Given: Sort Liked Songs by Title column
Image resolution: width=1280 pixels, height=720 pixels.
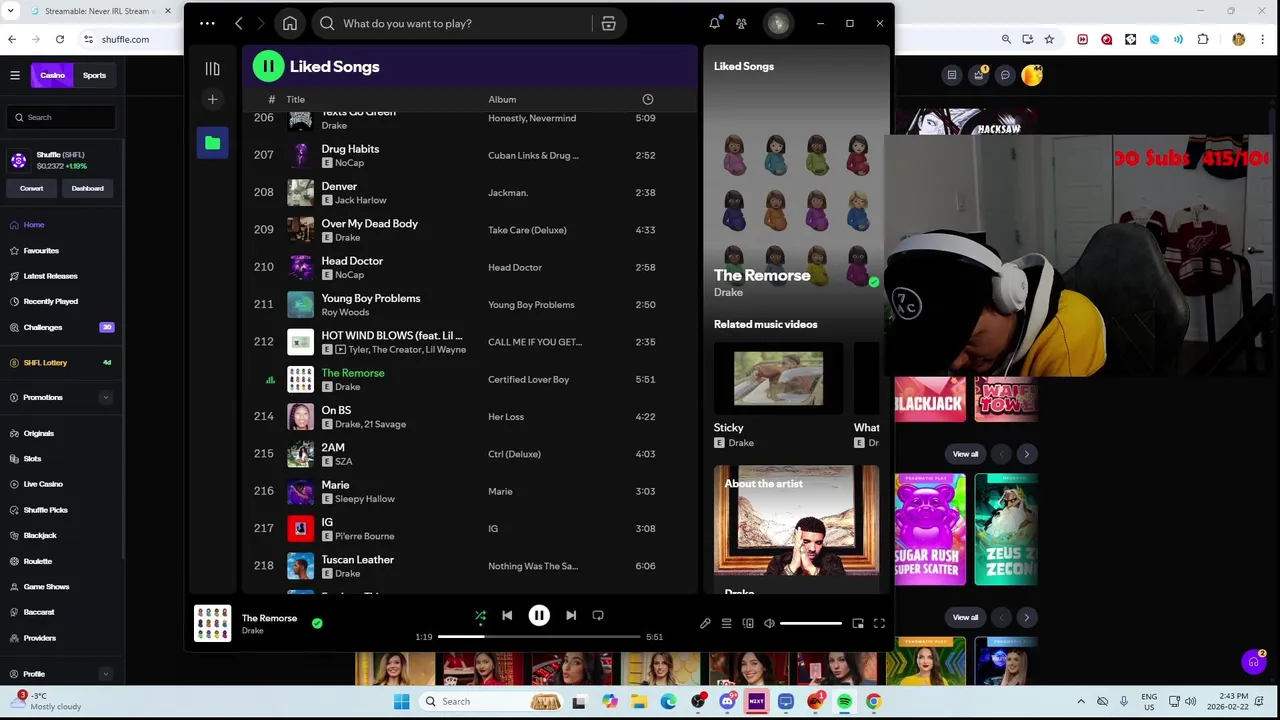Looking at the screenshot, I should click(295, 99).
